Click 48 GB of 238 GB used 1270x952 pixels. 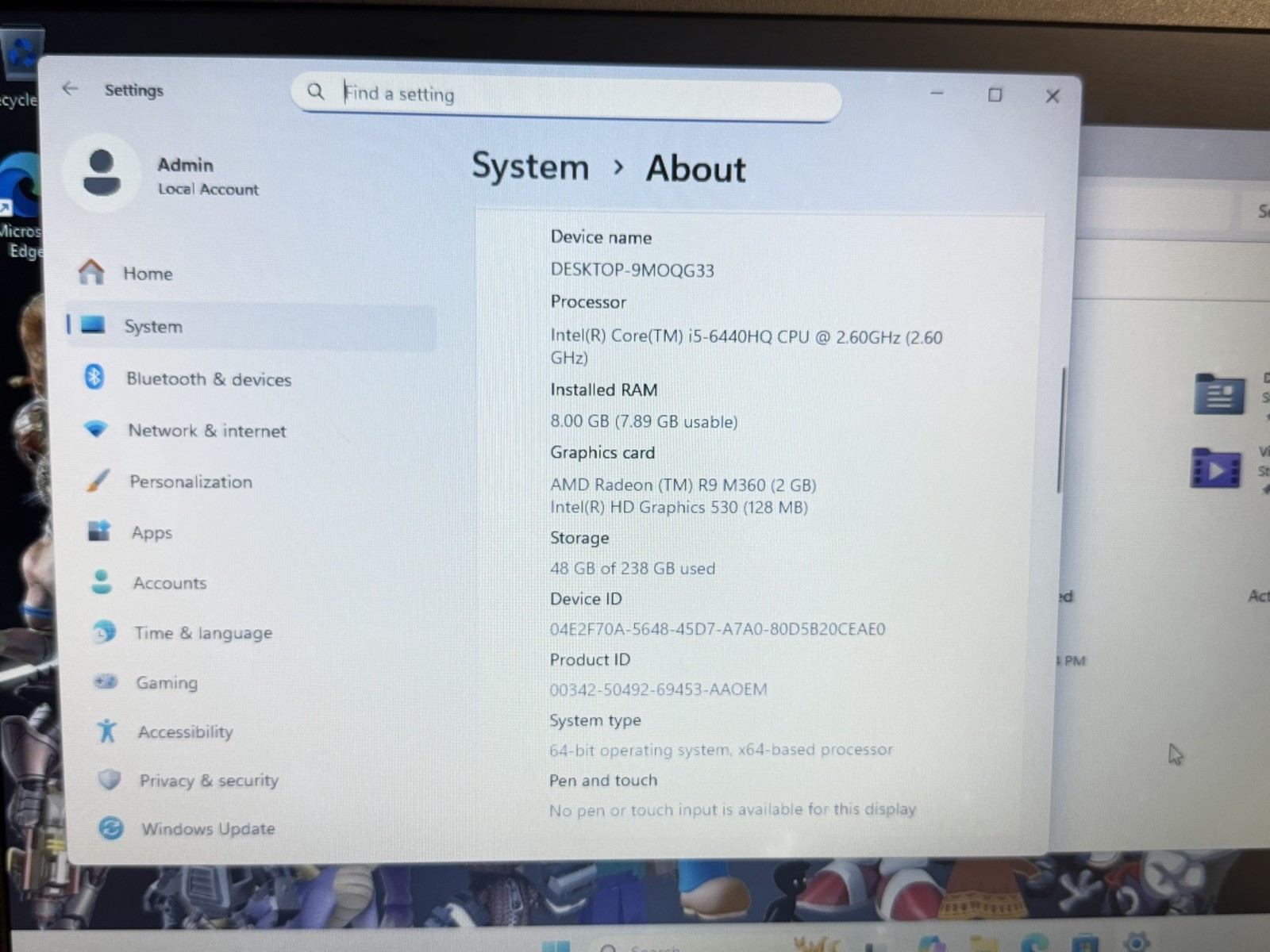tap(632, 568)
